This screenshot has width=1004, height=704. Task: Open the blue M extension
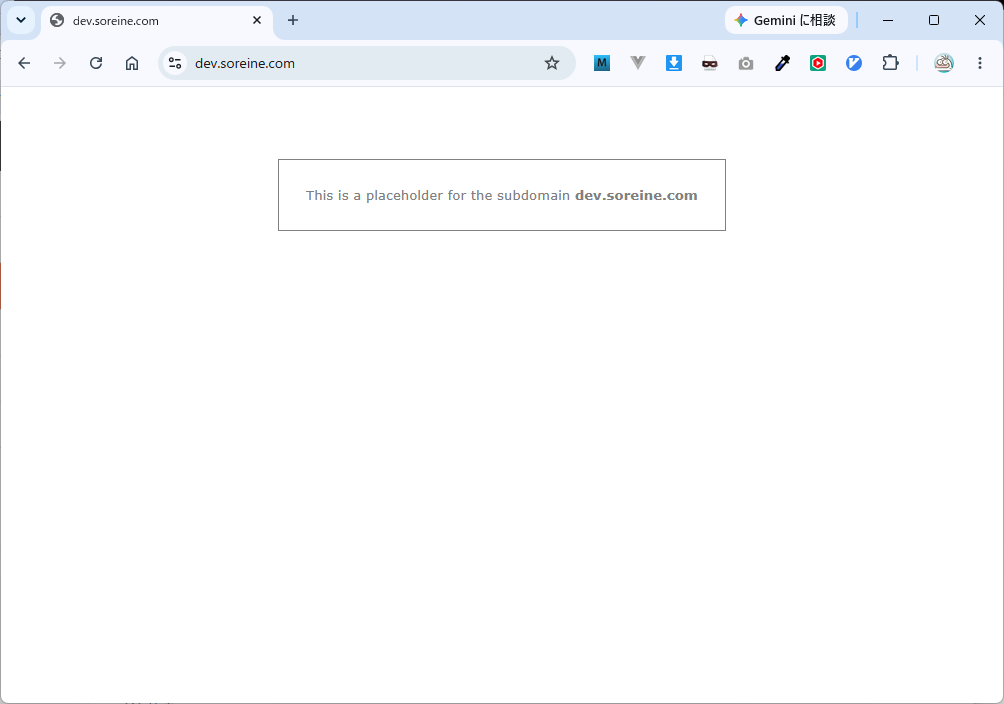(x=601, y=63)
